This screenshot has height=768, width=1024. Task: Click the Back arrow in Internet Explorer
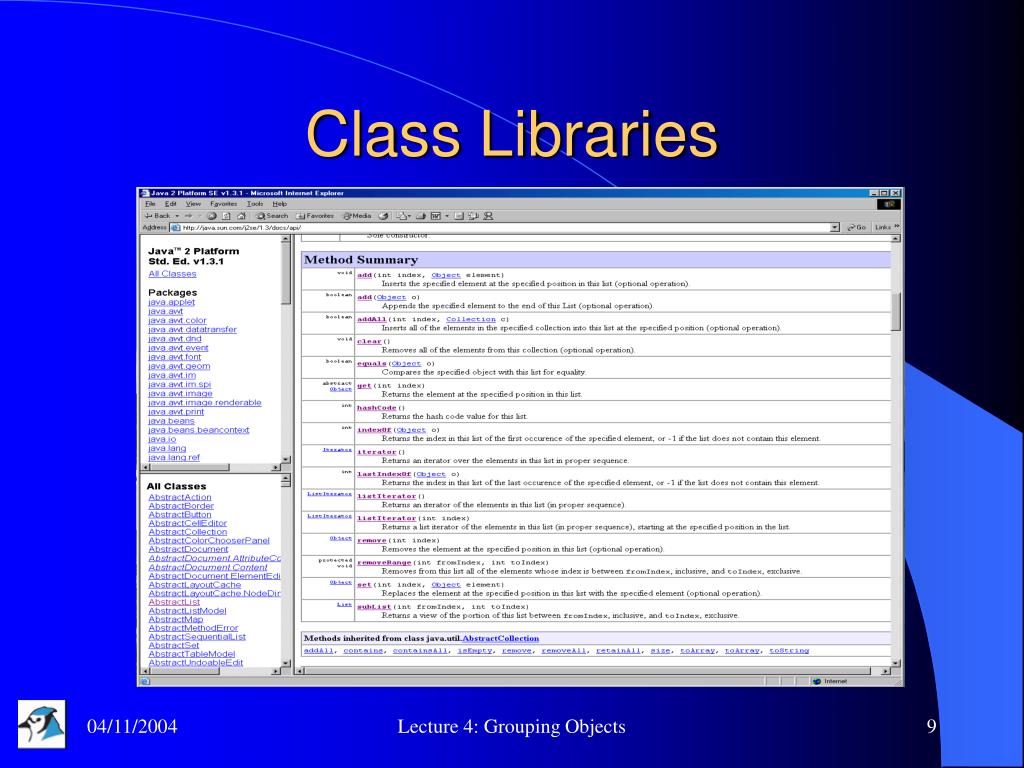157,216
